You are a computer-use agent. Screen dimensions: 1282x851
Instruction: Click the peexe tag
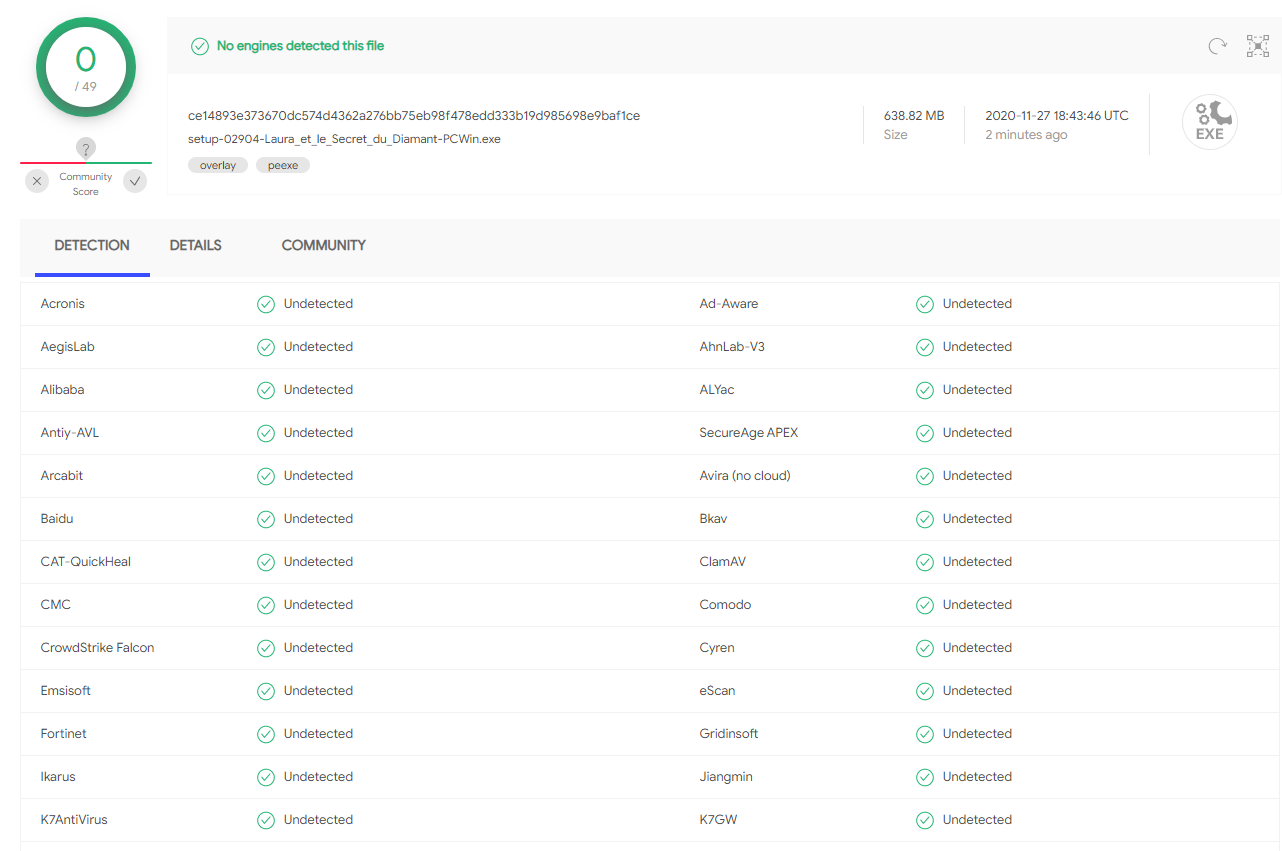point(283,165)
